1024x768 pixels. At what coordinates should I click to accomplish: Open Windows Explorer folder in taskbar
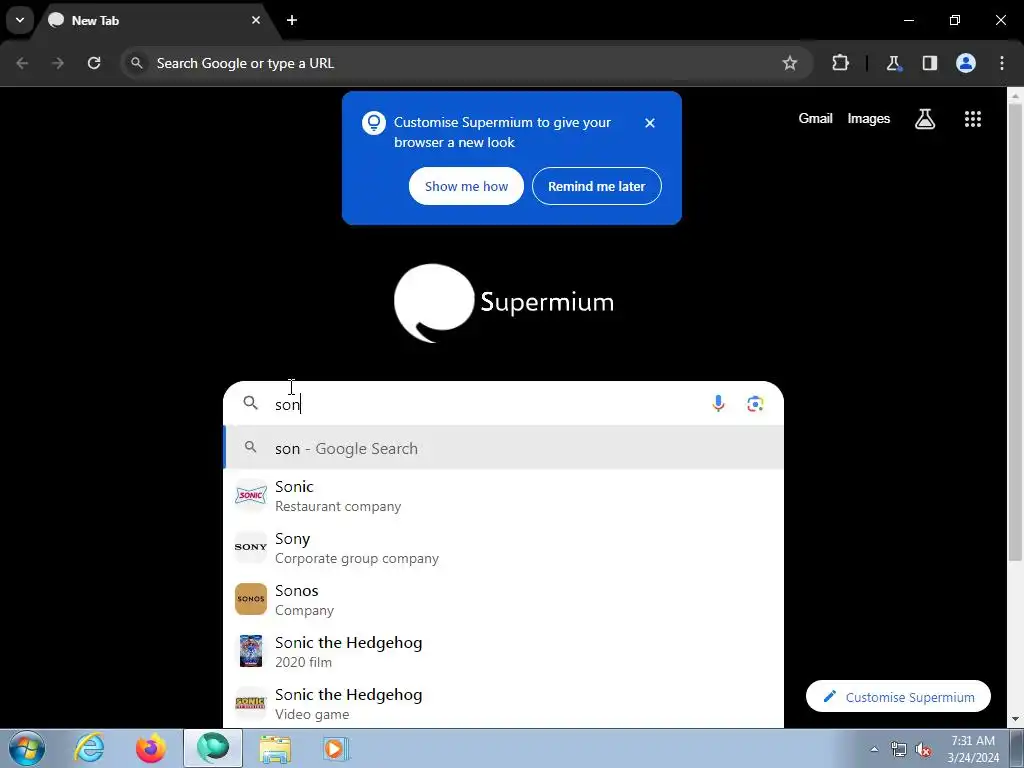pos(275,748)
